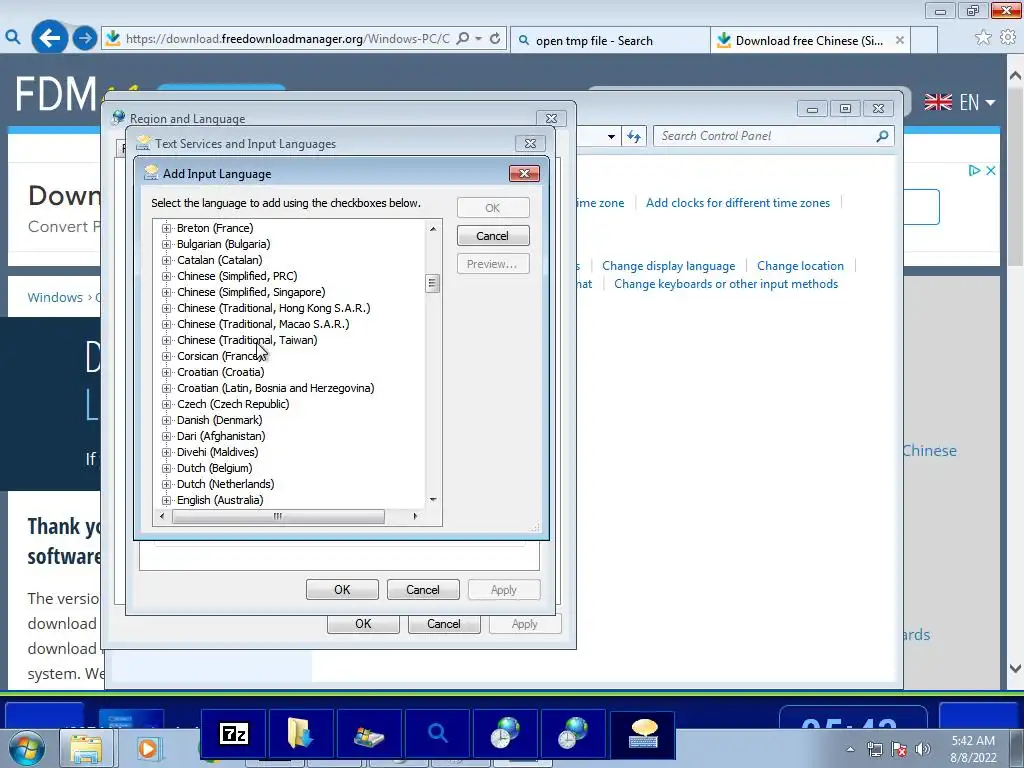This screenshot has width=1024, height=768.
Task: Open Change keyboards or other input methods
Action: click(726, 284)
